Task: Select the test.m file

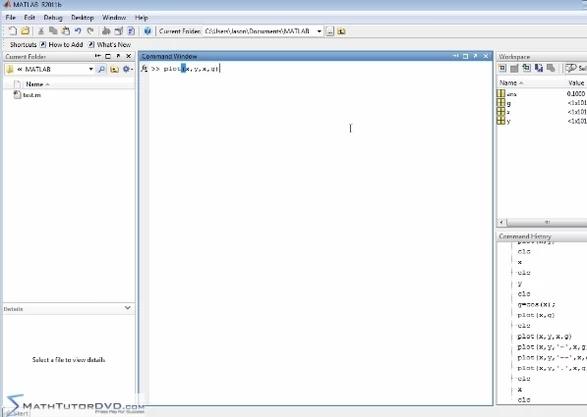Action: coord(27,95)
